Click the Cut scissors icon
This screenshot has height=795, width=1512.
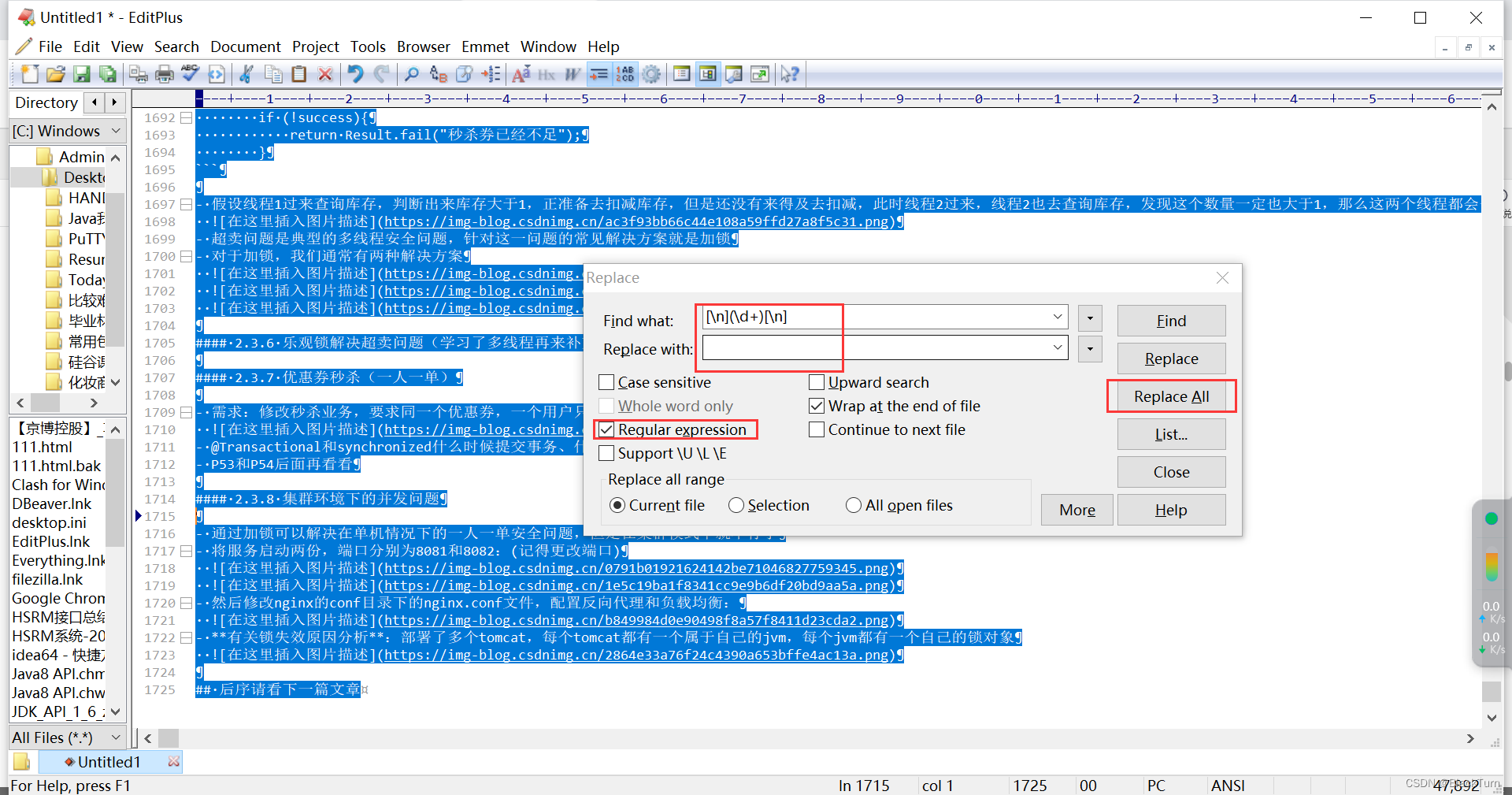[246, 74]
